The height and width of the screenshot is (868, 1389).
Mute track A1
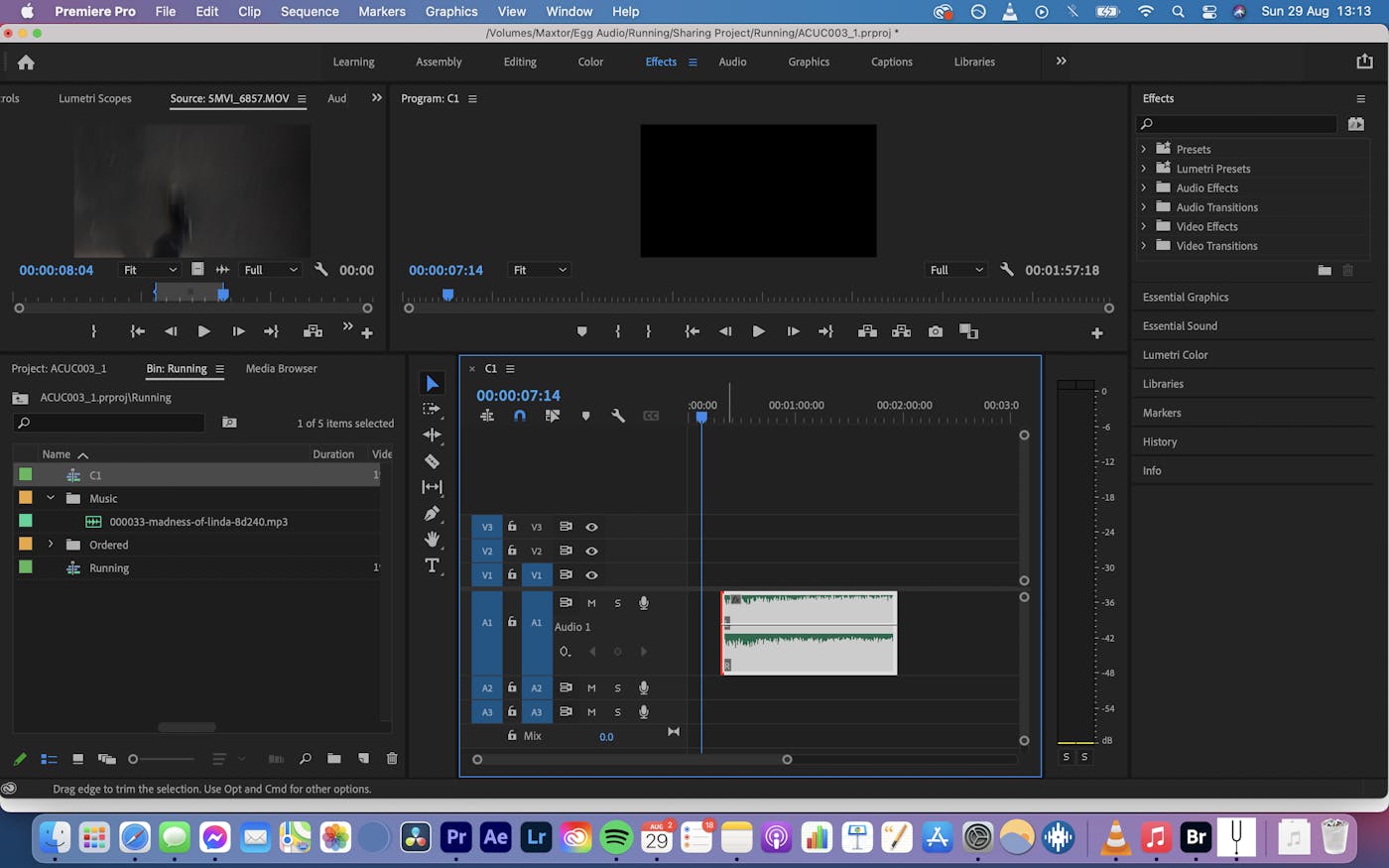click(591, 603)
